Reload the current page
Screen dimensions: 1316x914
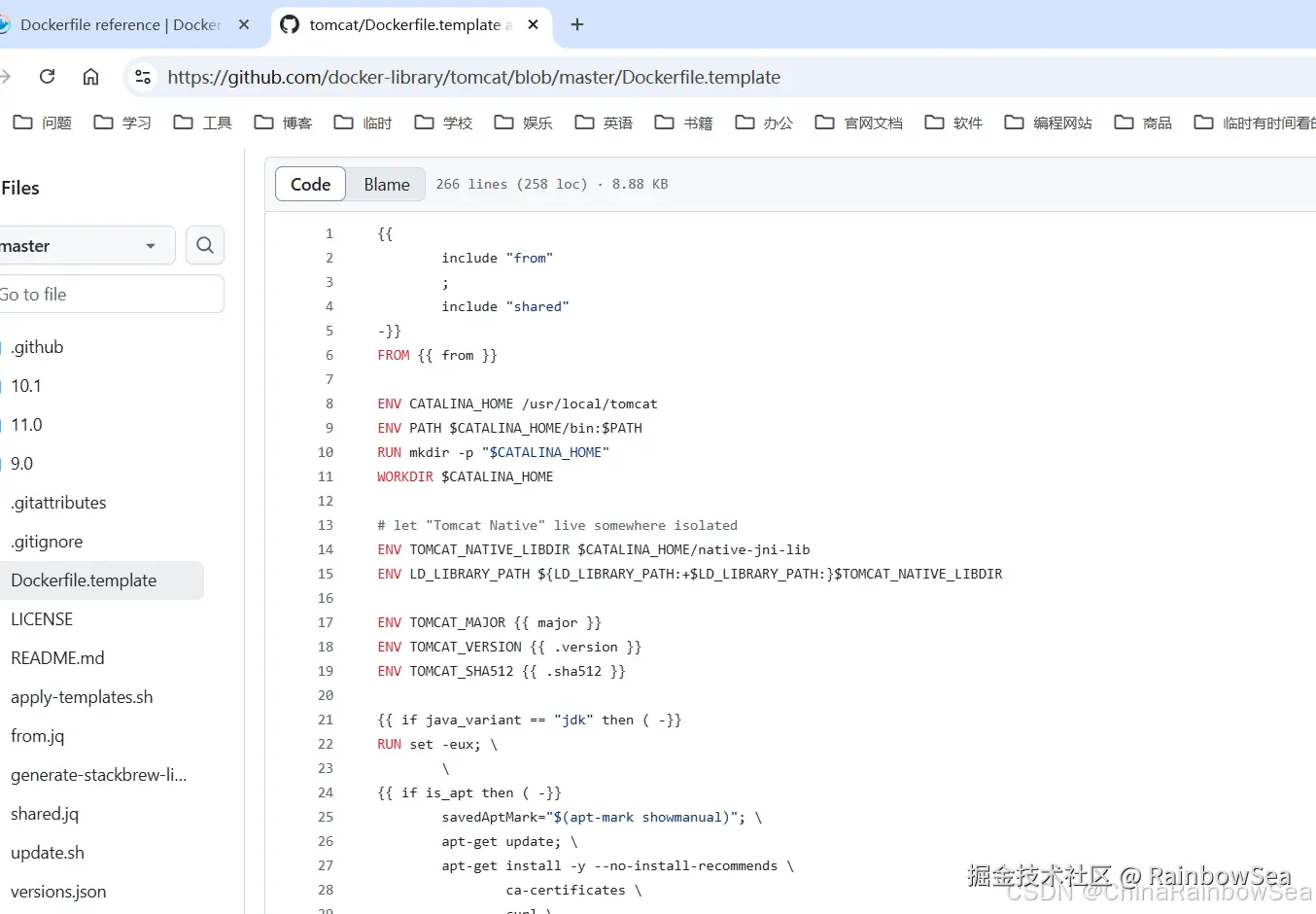[47, 77]
